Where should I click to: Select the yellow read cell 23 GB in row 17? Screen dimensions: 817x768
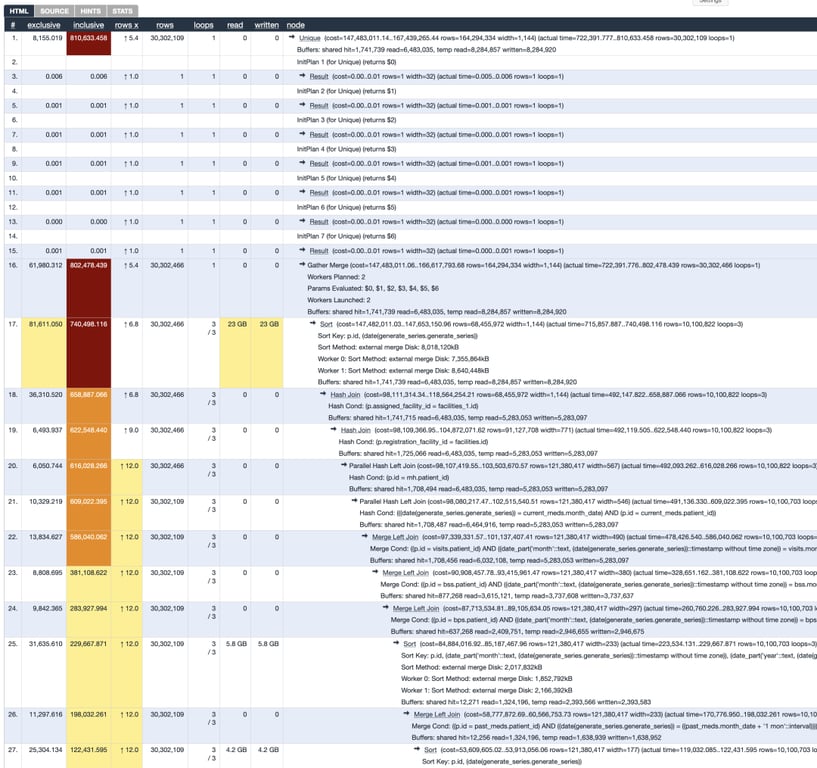[236, 353]
